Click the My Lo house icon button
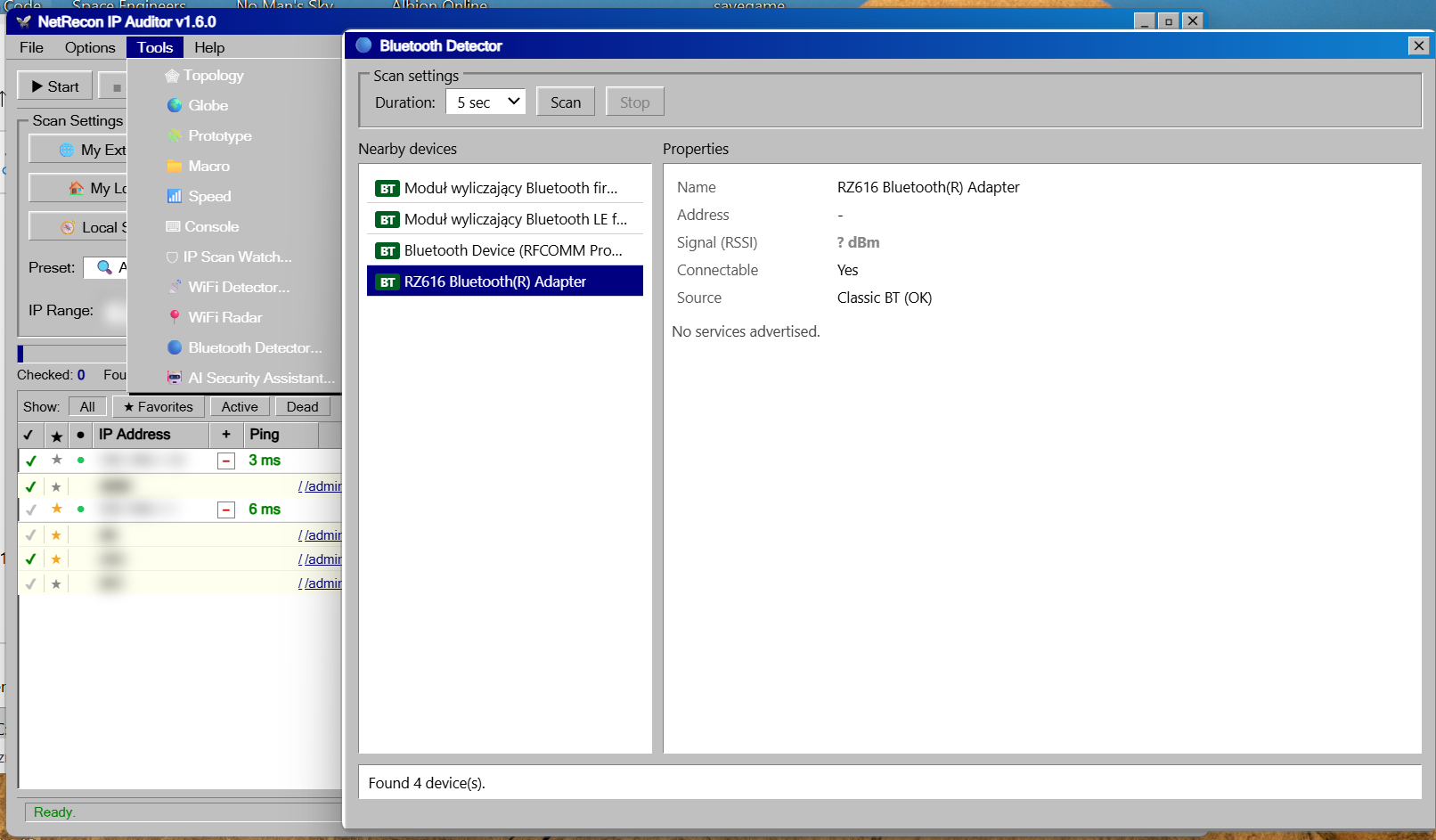 click(x=78, y=188)
